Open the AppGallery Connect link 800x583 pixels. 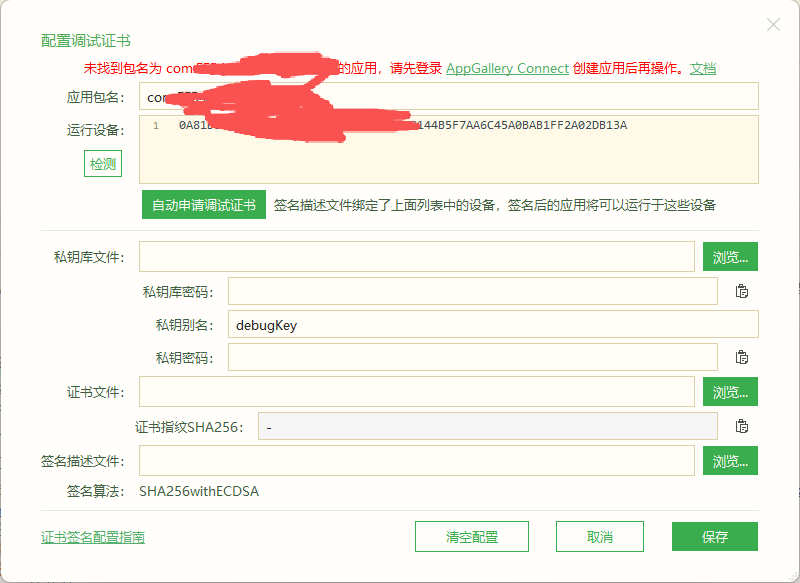click(507, 68)
